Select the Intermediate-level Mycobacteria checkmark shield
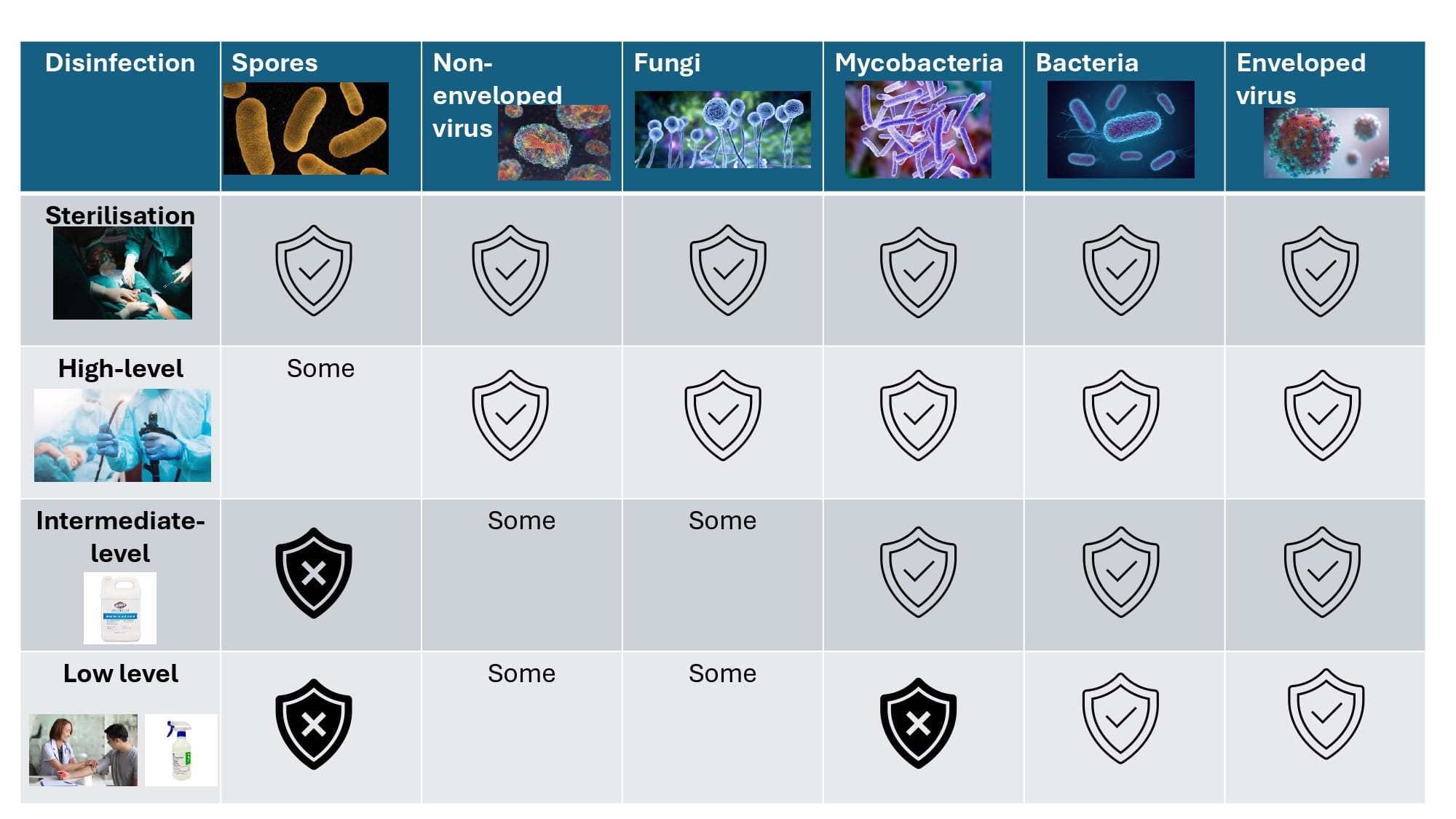1456x819 pixels. pyautogui.click(x=918, y=572)
